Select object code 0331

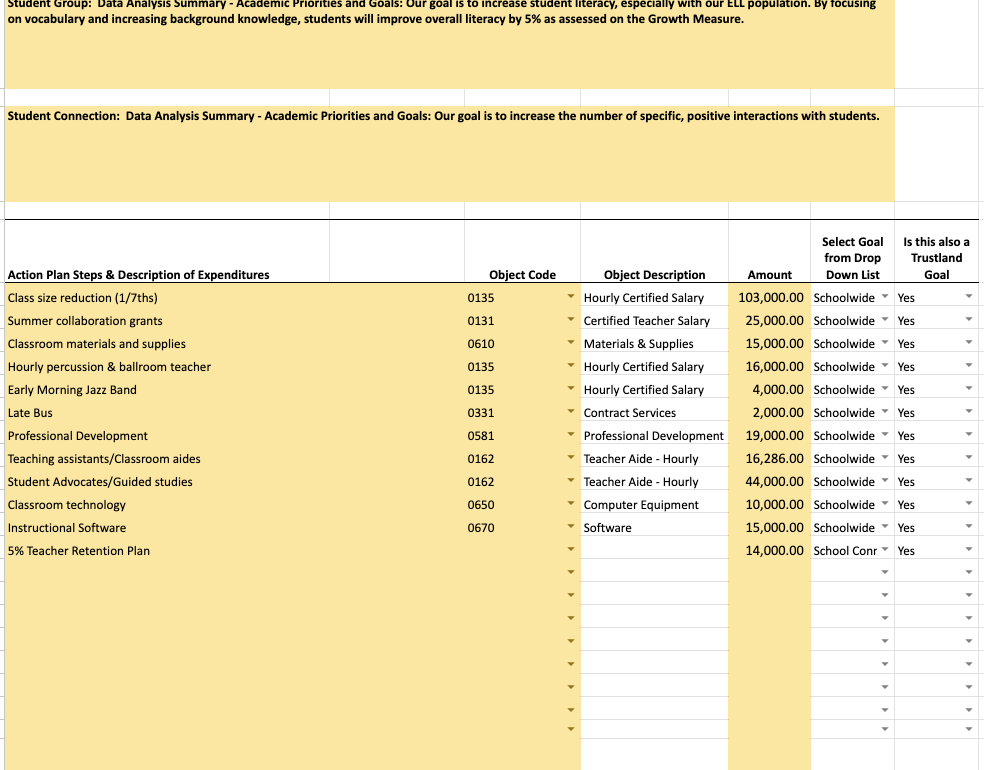(x=481, y=413)
